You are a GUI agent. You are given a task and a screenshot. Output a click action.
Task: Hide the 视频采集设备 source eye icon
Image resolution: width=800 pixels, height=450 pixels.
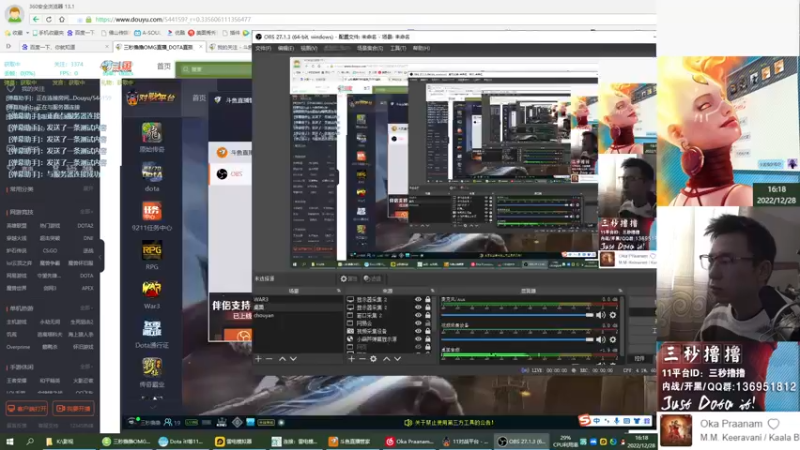point(418,331)
